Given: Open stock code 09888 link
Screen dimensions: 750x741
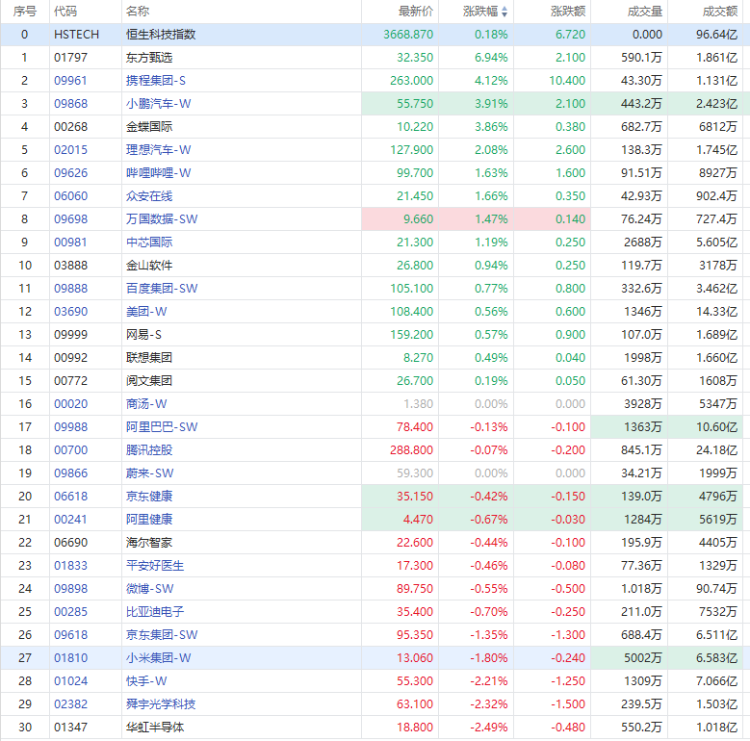Looking at the screenshot, I should click(x=71, y=288).
